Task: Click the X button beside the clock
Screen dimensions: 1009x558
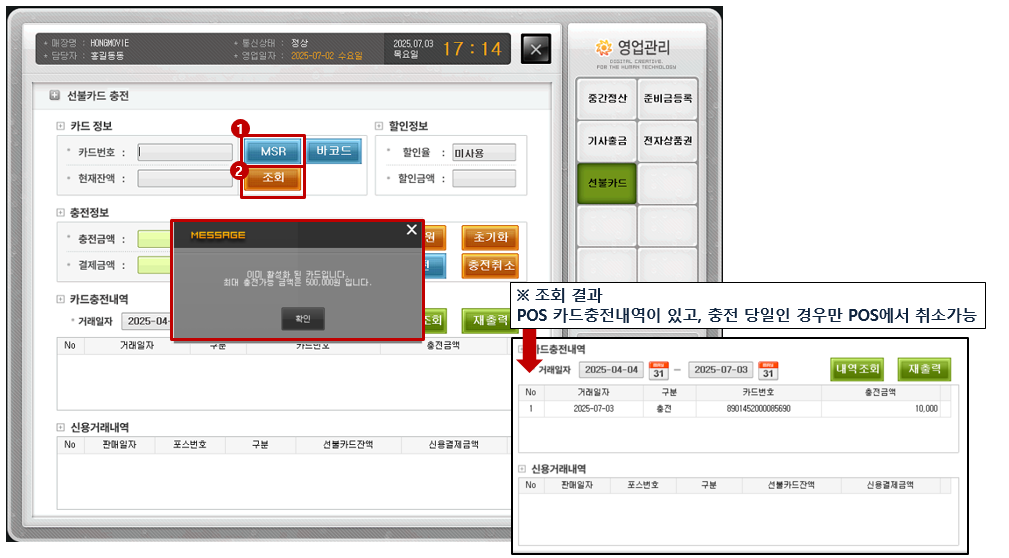Action: pos(536,49)
